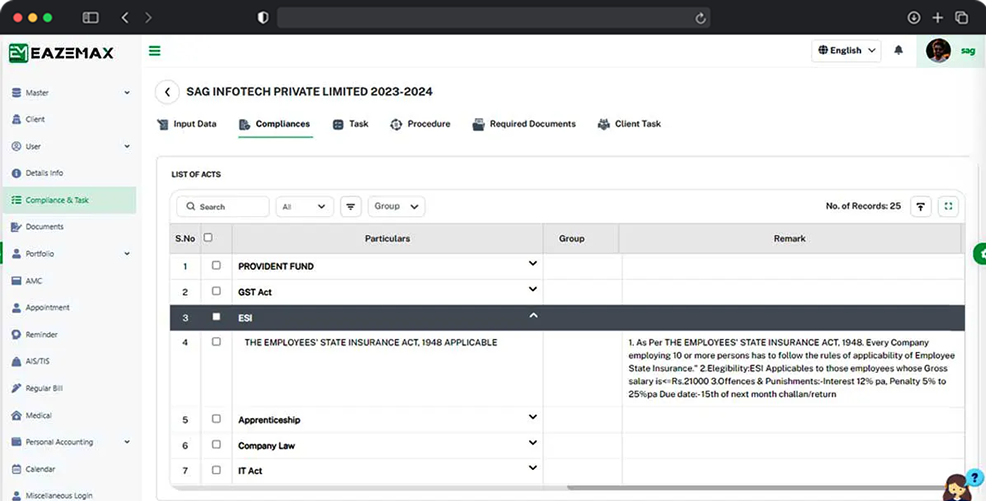Click the Particulars column header
The width and height of the screenshot is (986, 501).
click(x=387, y=239)
